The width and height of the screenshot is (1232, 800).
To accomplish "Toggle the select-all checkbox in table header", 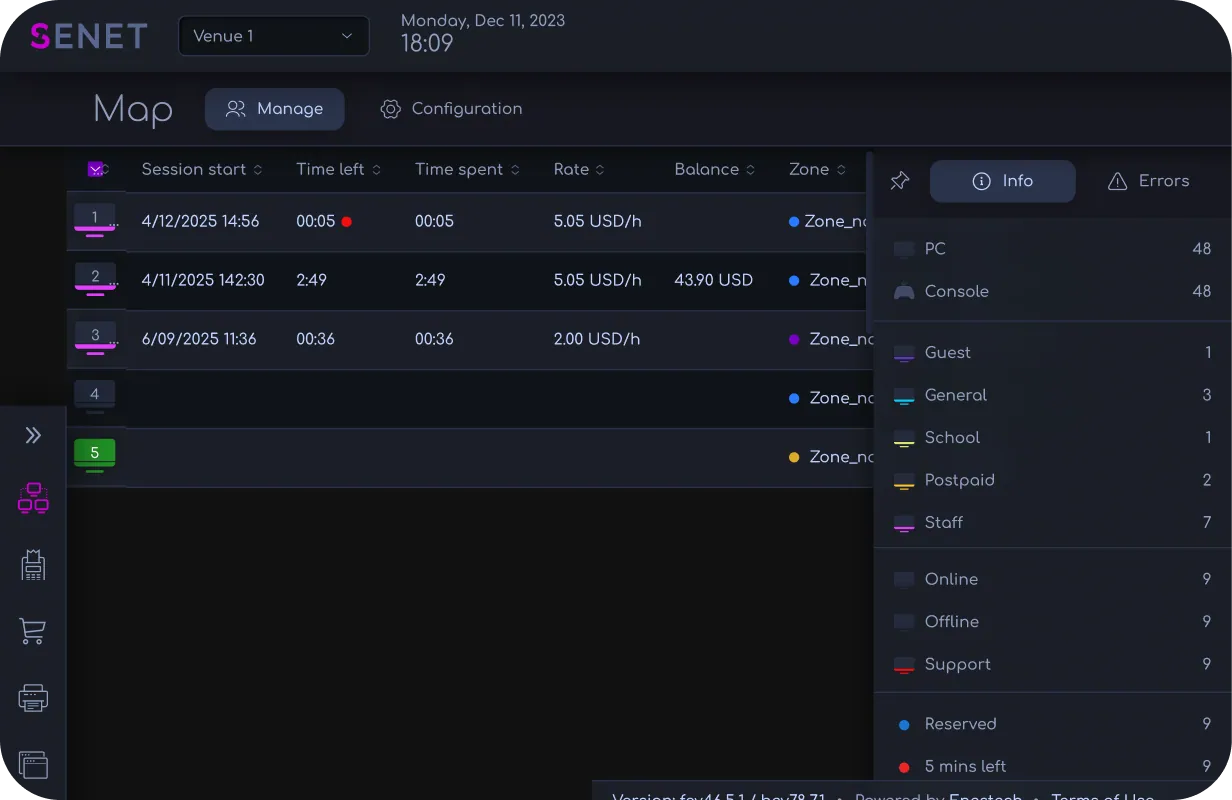I will click(96, 169).
